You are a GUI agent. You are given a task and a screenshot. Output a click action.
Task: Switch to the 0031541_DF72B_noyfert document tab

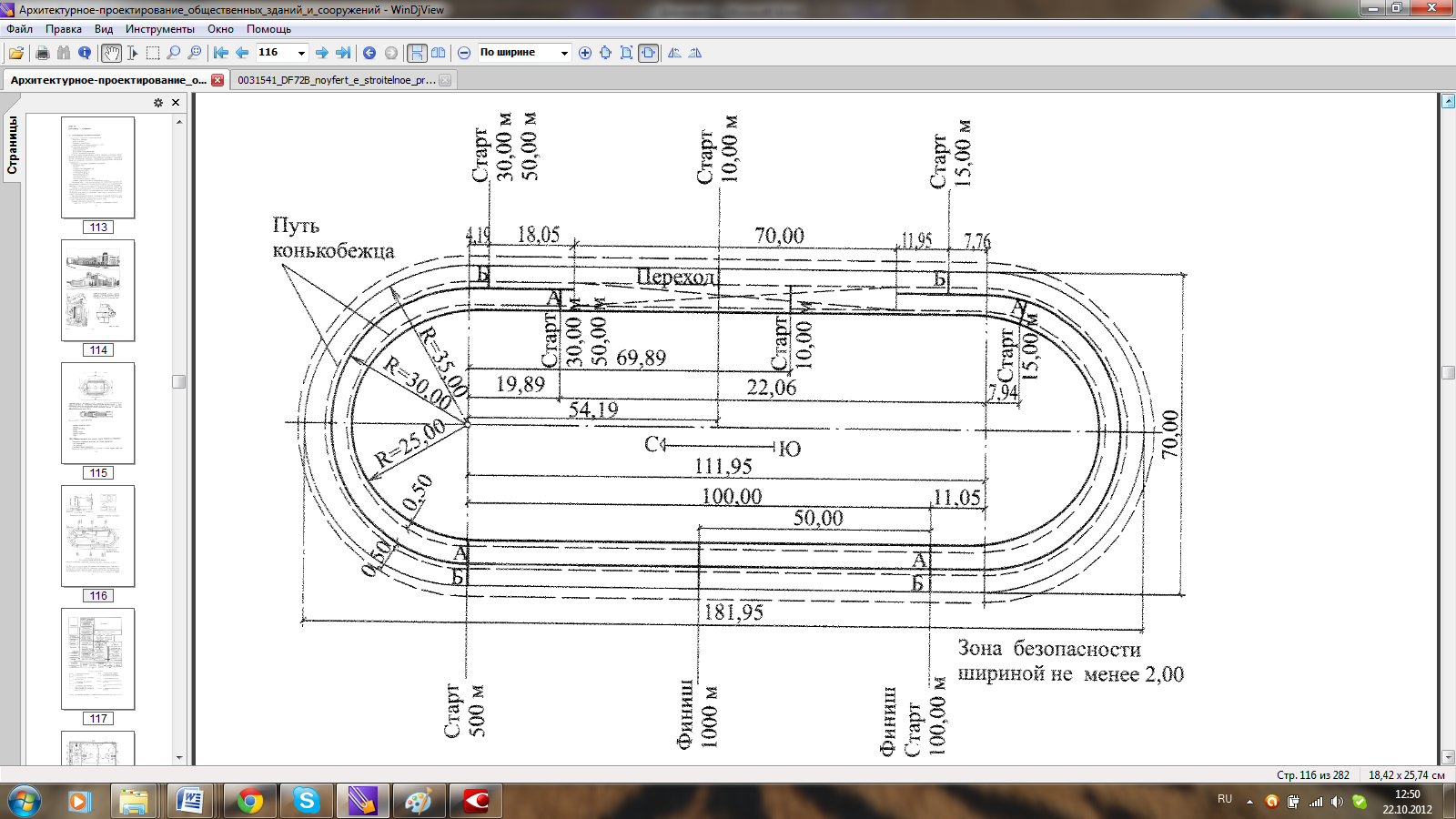coord(336,80)
